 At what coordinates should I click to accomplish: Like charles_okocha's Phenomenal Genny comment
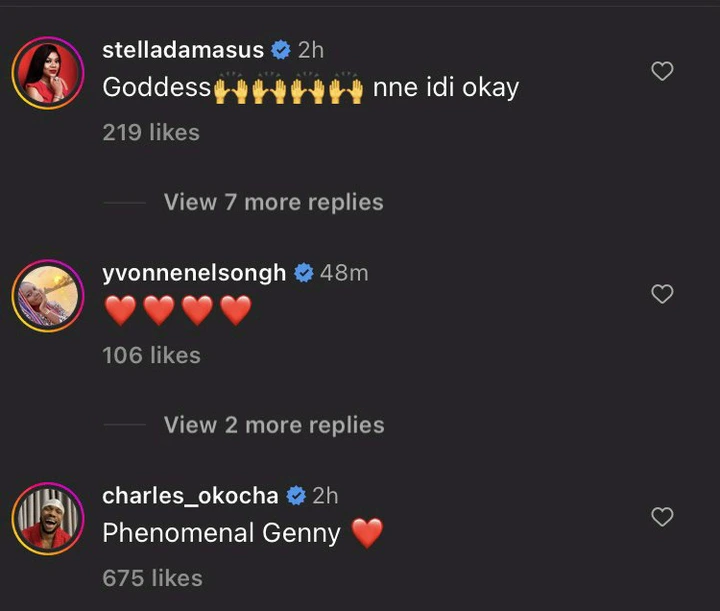(x=662, y=517)
